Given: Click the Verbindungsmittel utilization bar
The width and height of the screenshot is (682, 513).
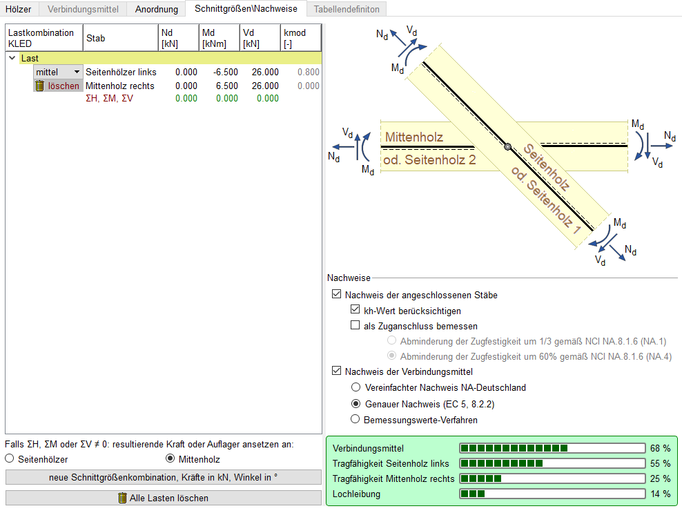Looking at the screenshot, I should pyautogui.click(x=550, y=448).
